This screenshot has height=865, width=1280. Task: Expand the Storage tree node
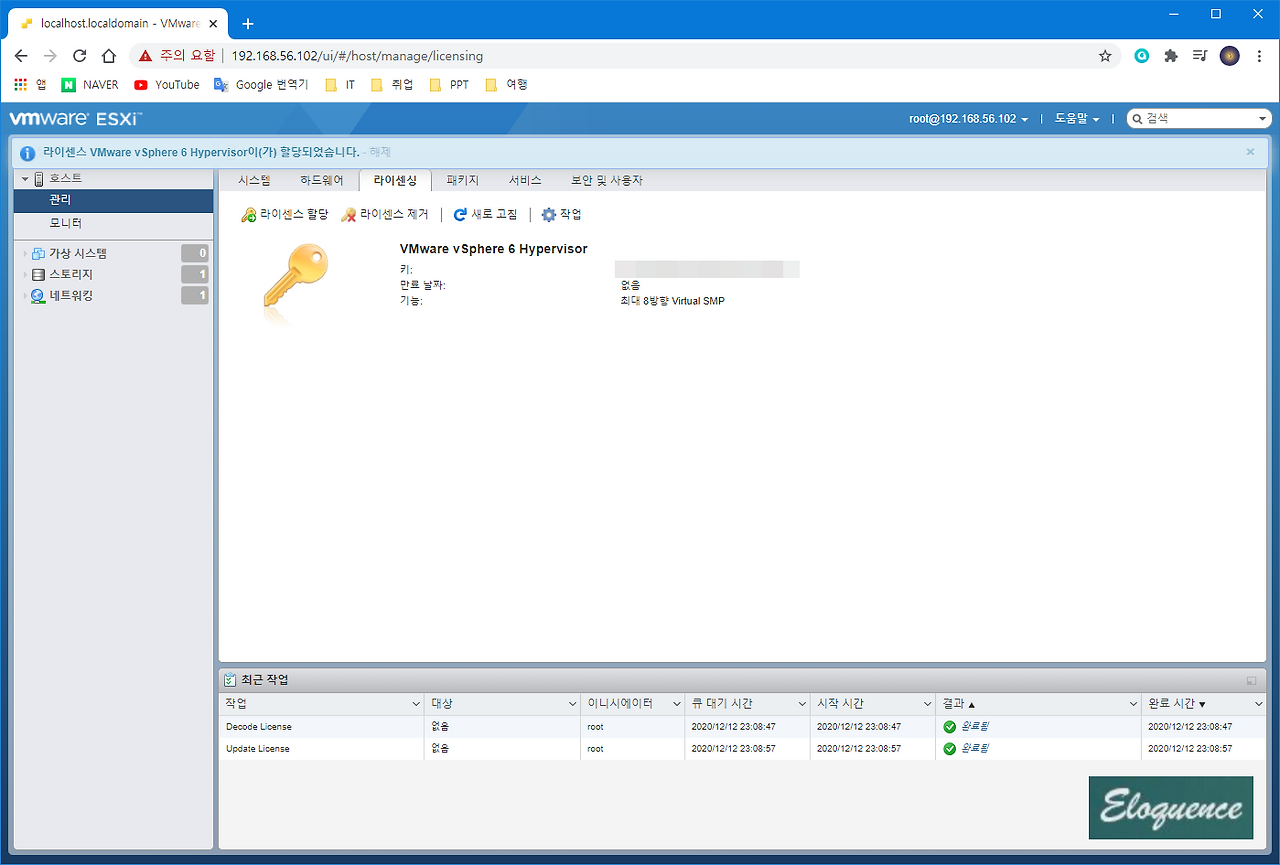25,275
